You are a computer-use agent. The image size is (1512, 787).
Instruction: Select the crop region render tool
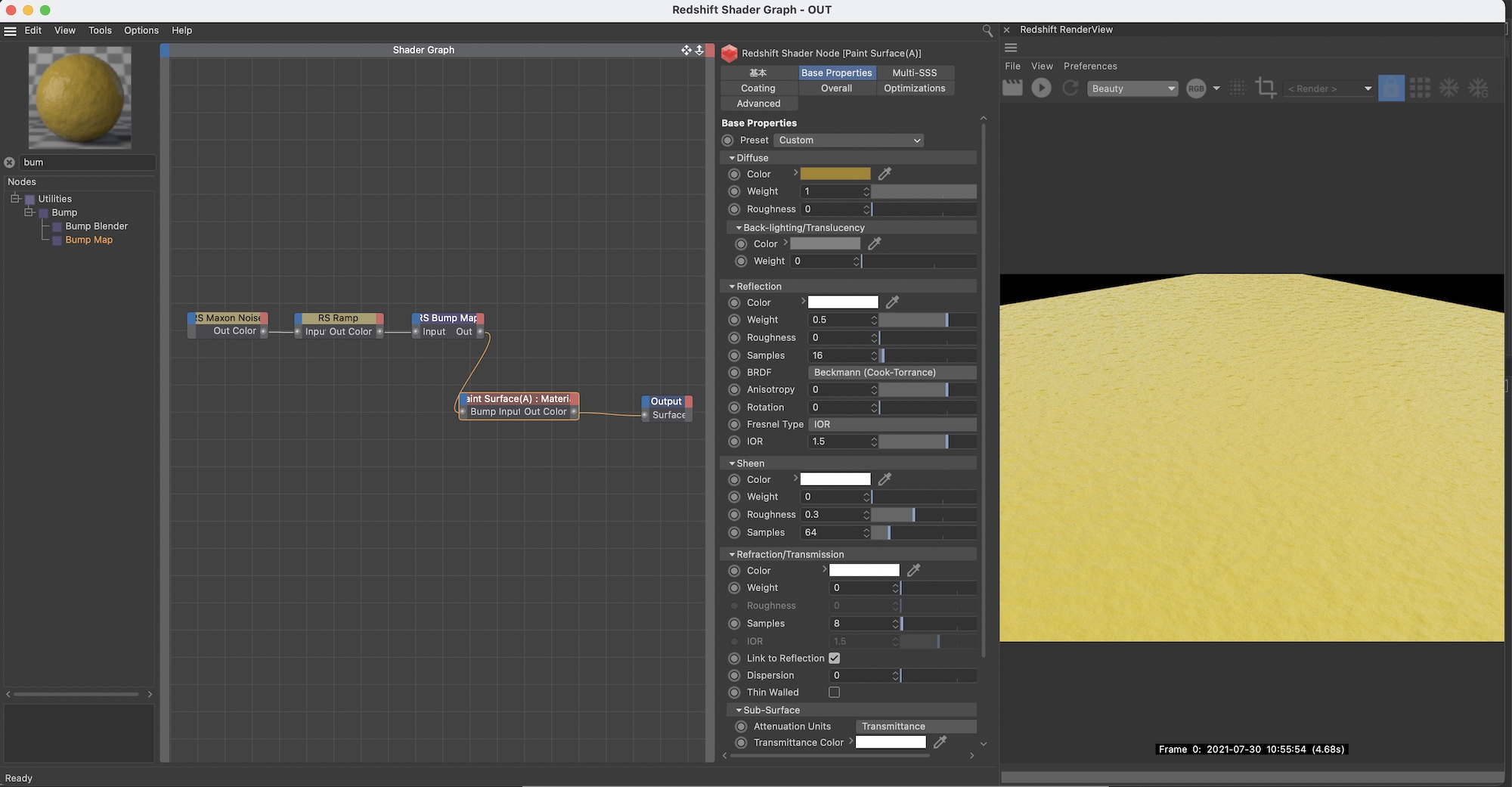point(1266,88)
